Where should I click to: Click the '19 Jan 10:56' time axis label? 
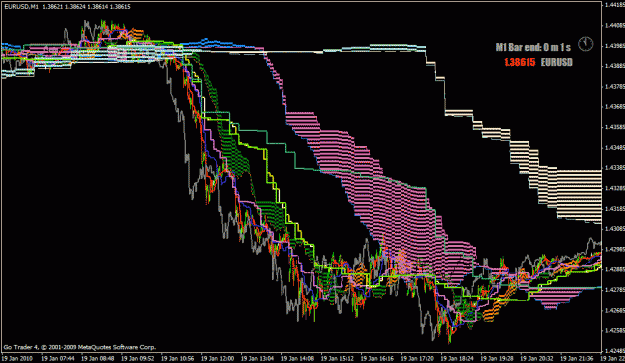coord(177,359)
